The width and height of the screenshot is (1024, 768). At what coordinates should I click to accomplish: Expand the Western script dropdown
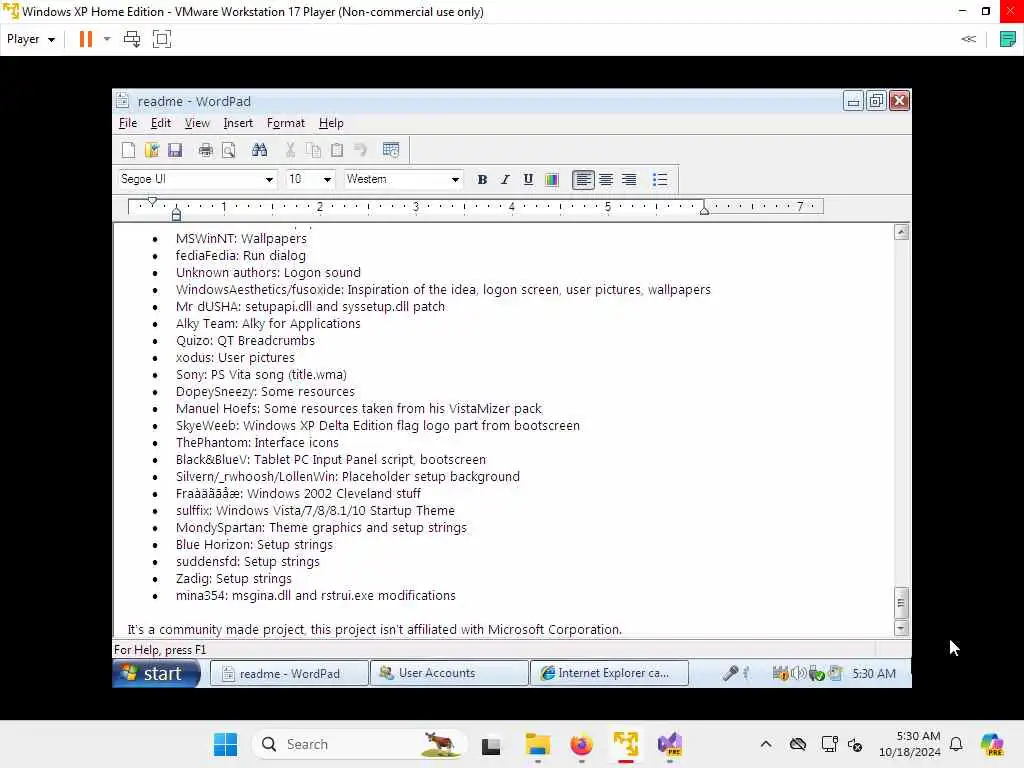(x=455, y=180)
